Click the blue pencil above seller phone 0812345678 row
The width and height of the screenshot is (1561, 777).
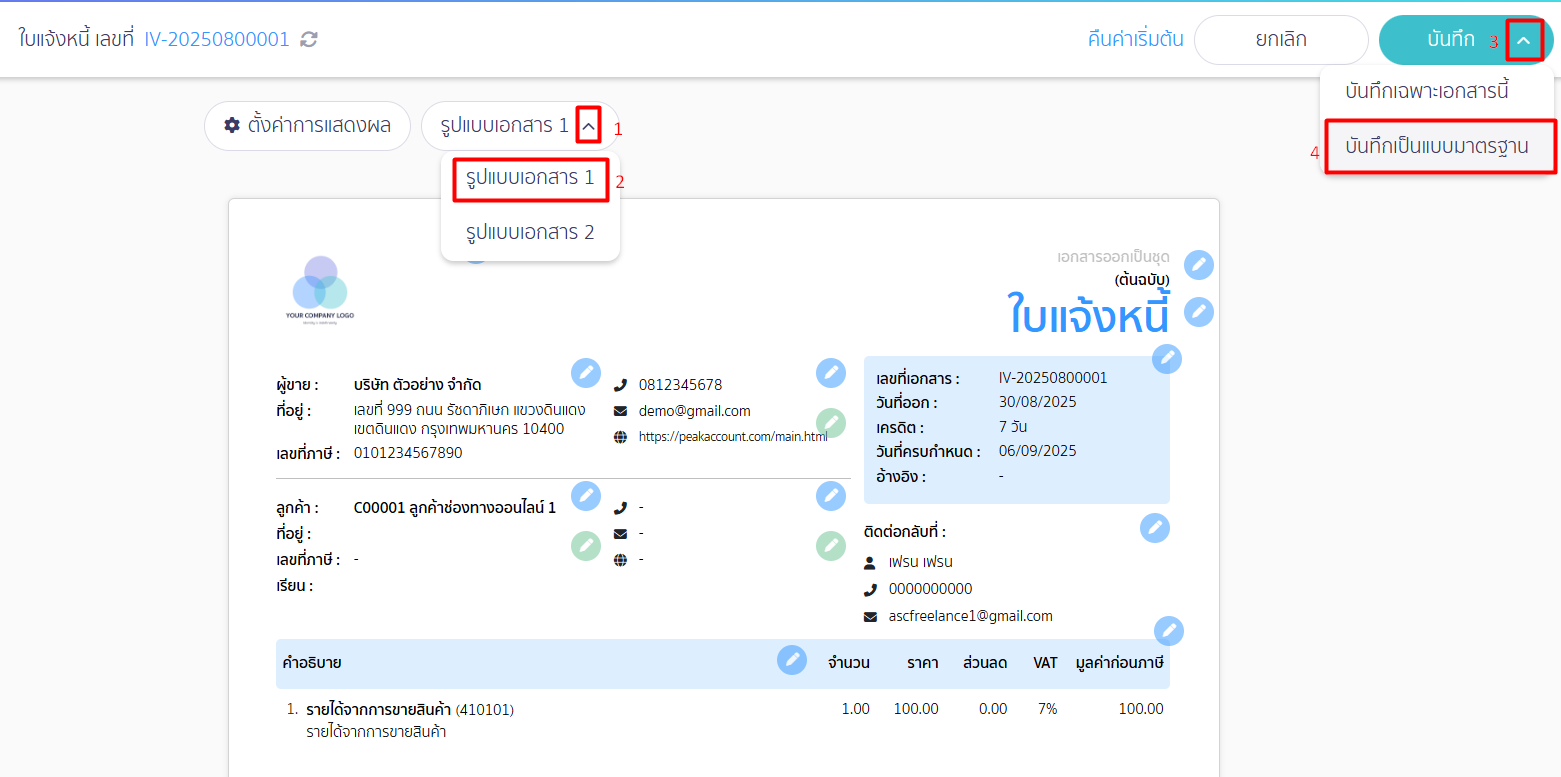coord(831,373)
